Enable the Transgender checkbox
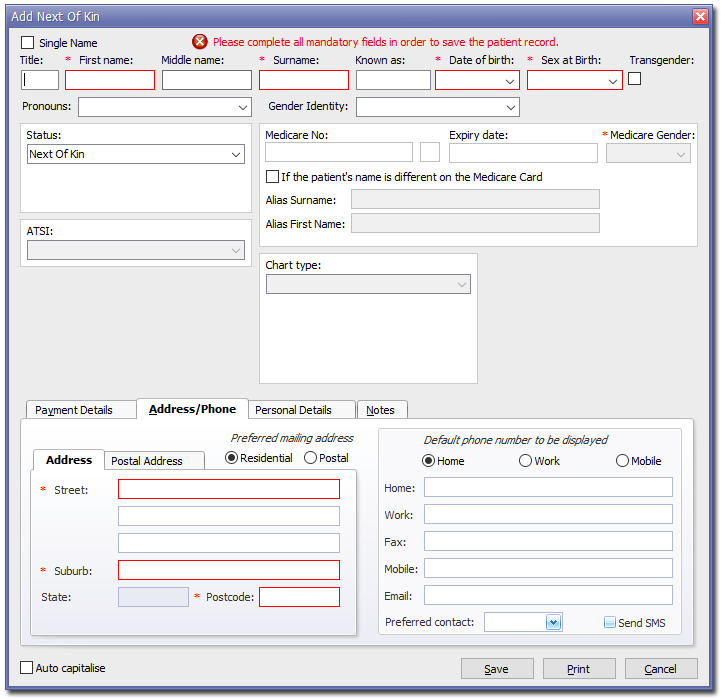The image size is (721, 699). 634,79
